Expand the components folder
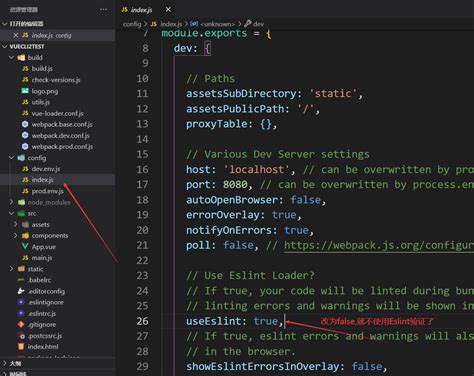 click(x=15, y=235)
